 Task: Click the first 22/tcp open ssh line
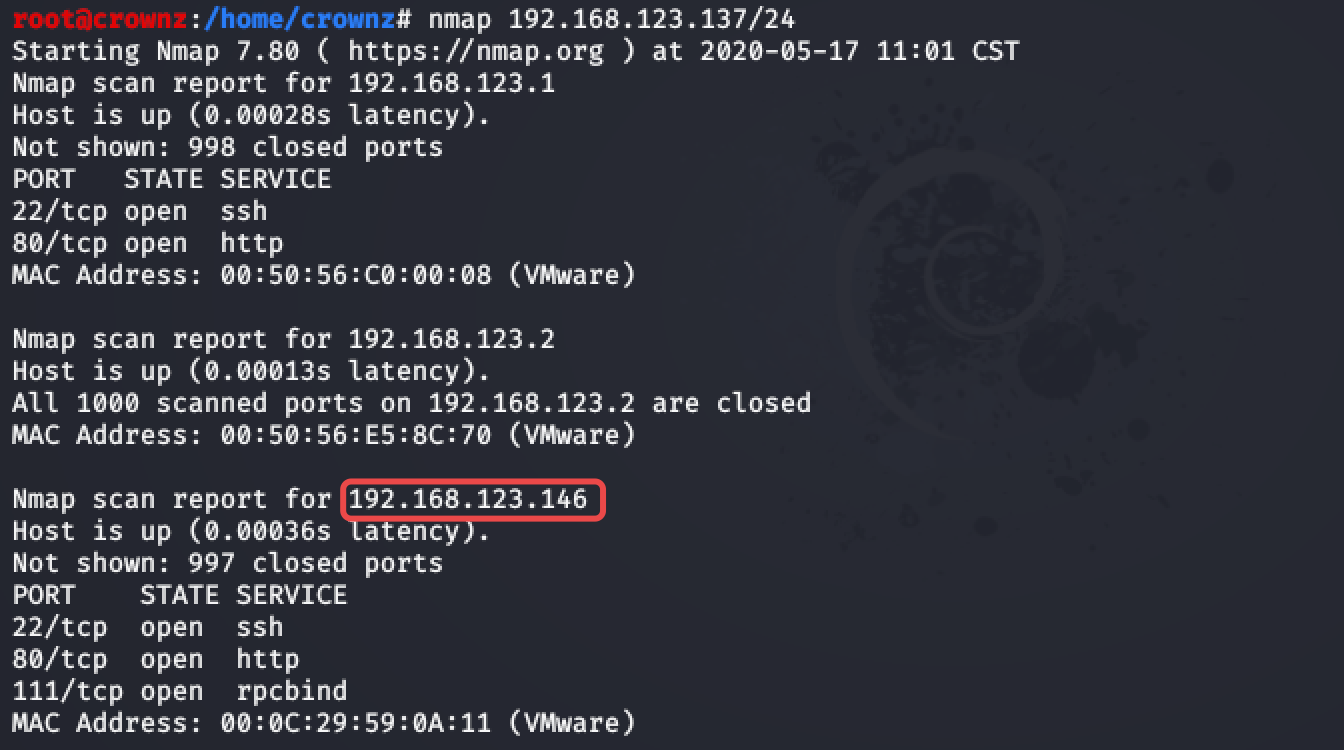click(140, 211)
